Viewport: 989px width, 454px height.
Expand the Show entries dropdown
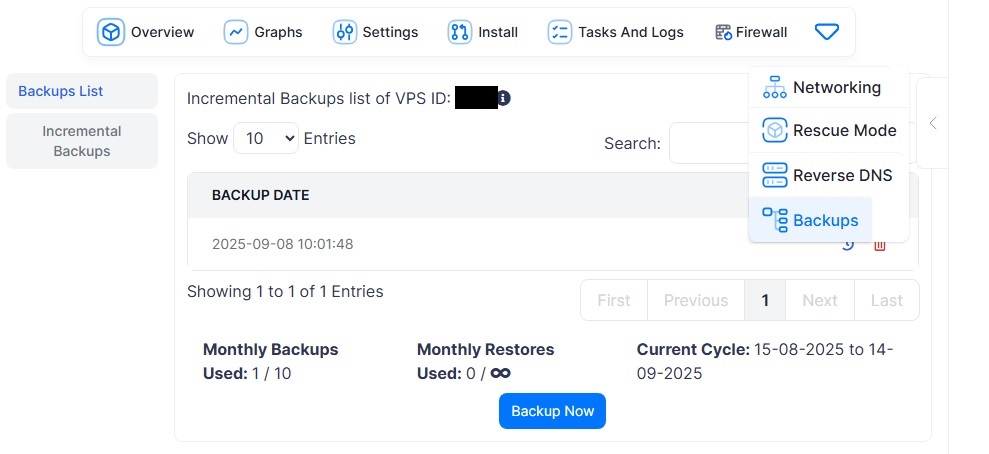pyautogui.click(x=265, y=139)
